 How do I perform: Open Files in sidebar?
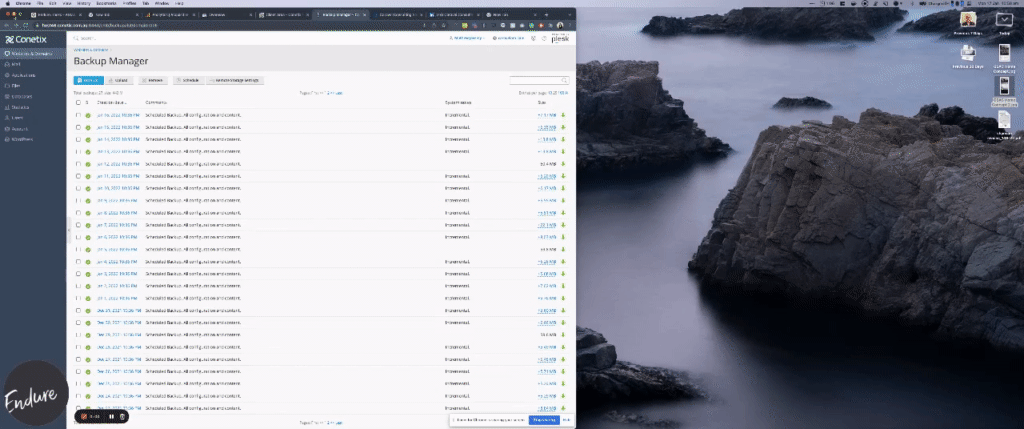click(33, 86)
